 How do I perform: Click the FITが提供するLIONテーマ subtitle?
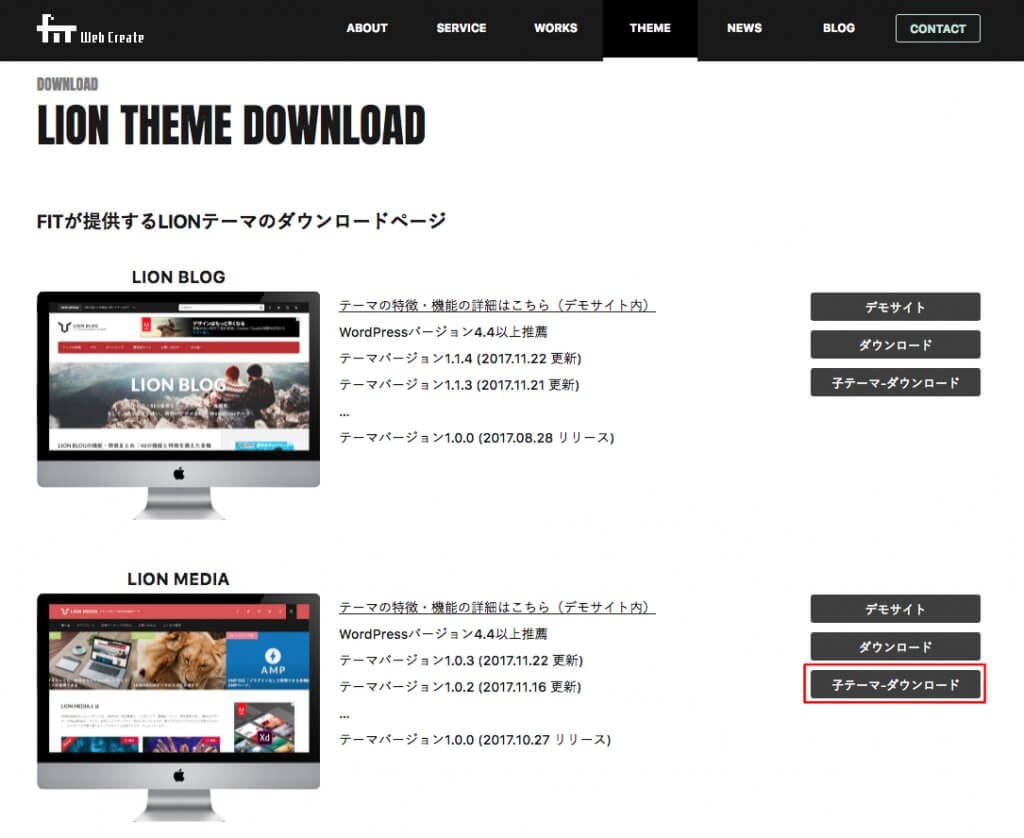pos(242,221)
